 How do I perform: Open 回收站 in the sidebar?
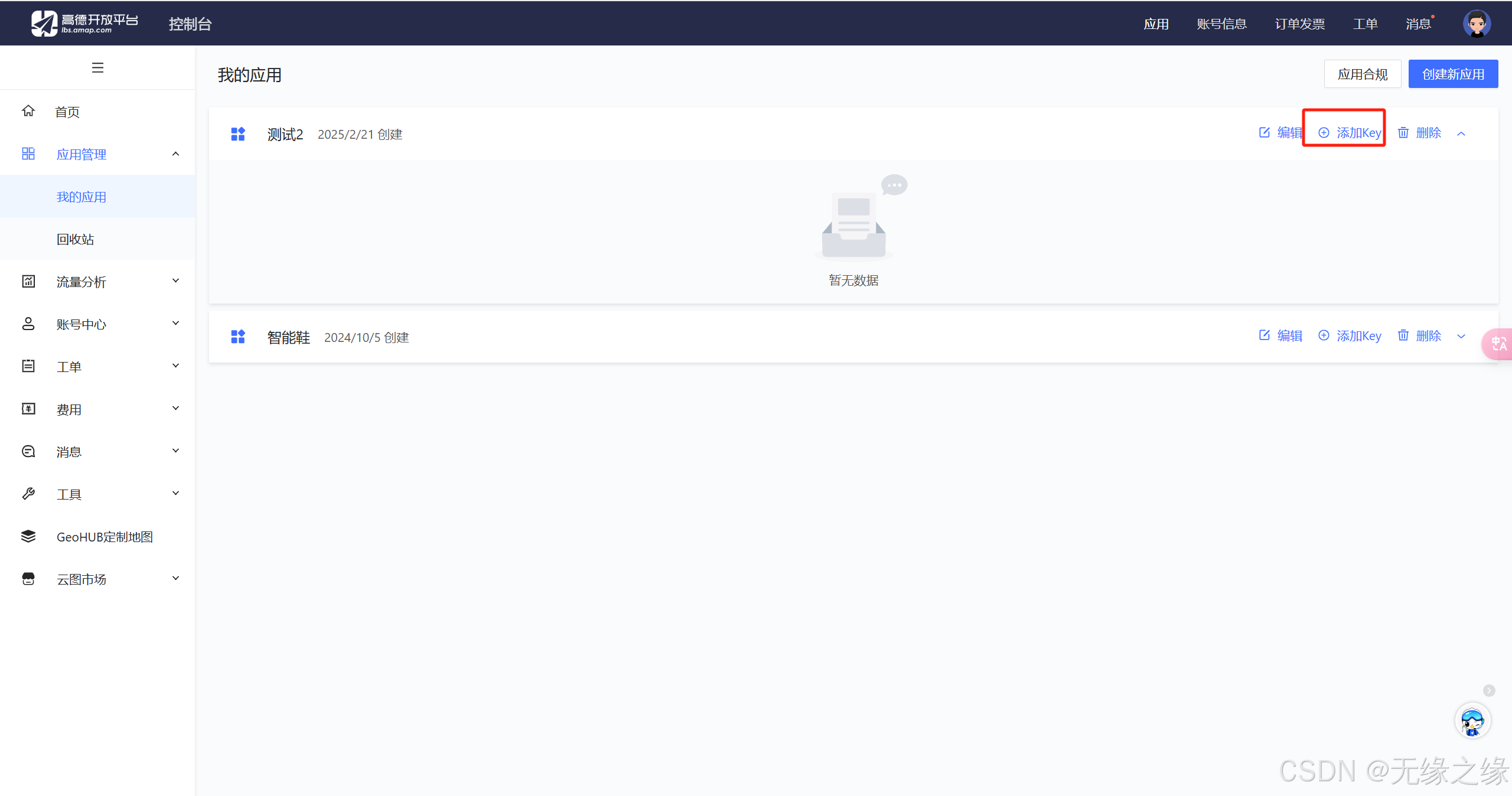[76, 239]
